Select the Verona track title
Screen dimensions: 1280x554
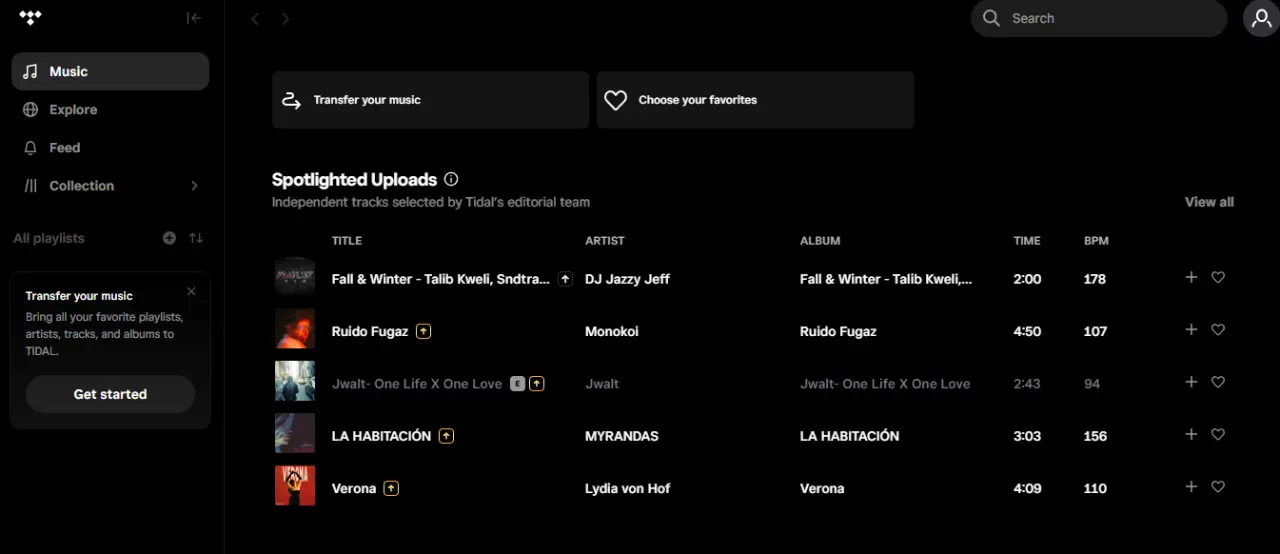pyautogui.click(x=354, y=488)
